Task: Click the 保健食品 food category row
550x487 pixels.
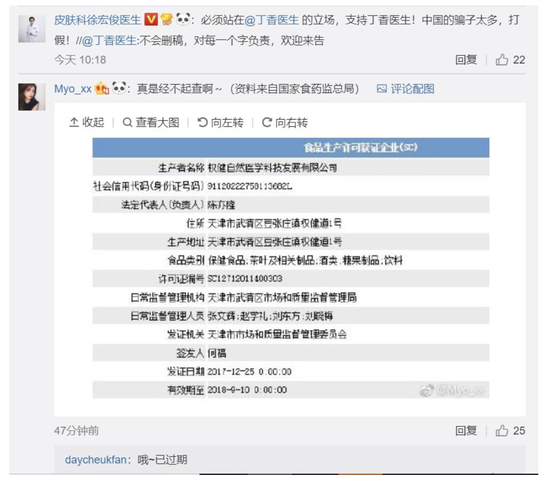Action: [291, 260]
